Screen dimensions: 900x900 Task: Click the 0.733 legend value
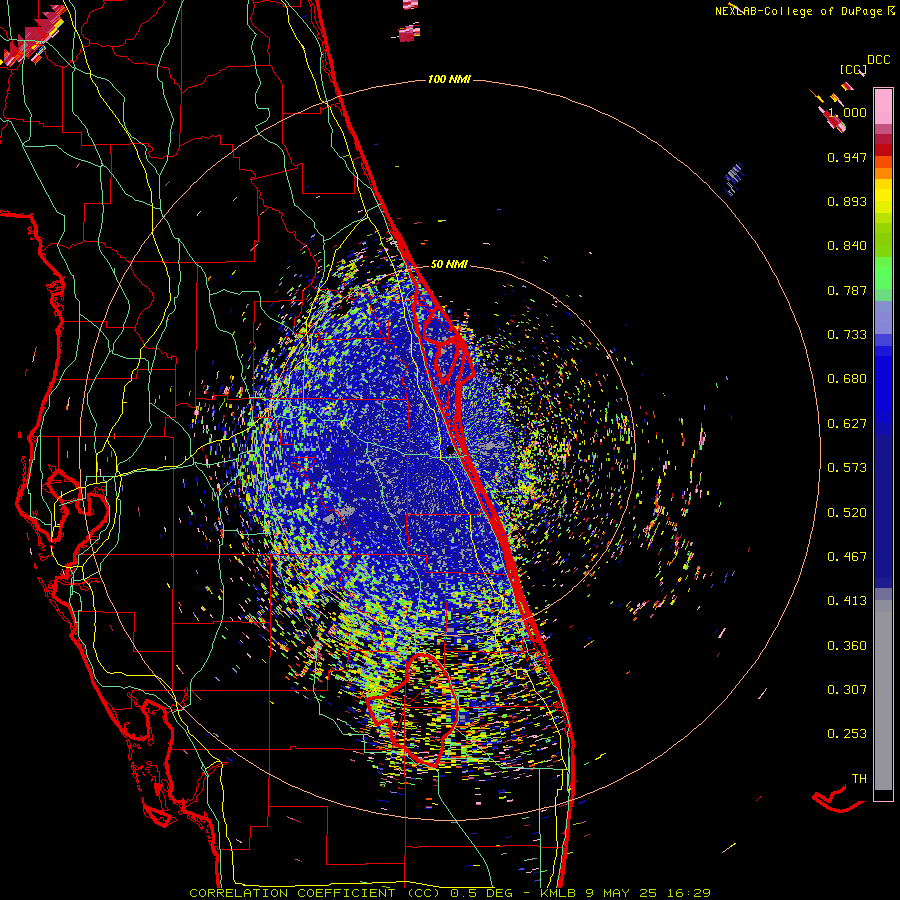point(847,335)
